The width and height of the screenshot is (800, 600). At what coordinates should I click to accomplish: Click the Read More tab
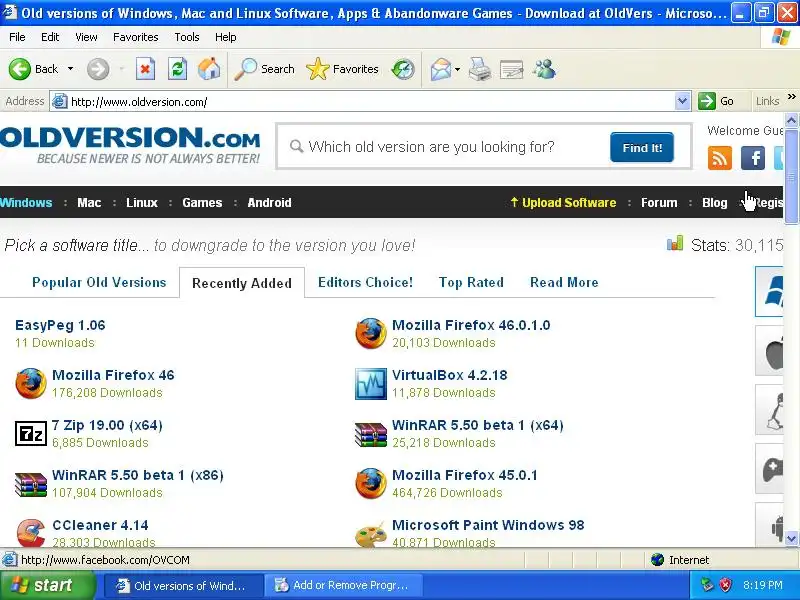tap(564, 282)
